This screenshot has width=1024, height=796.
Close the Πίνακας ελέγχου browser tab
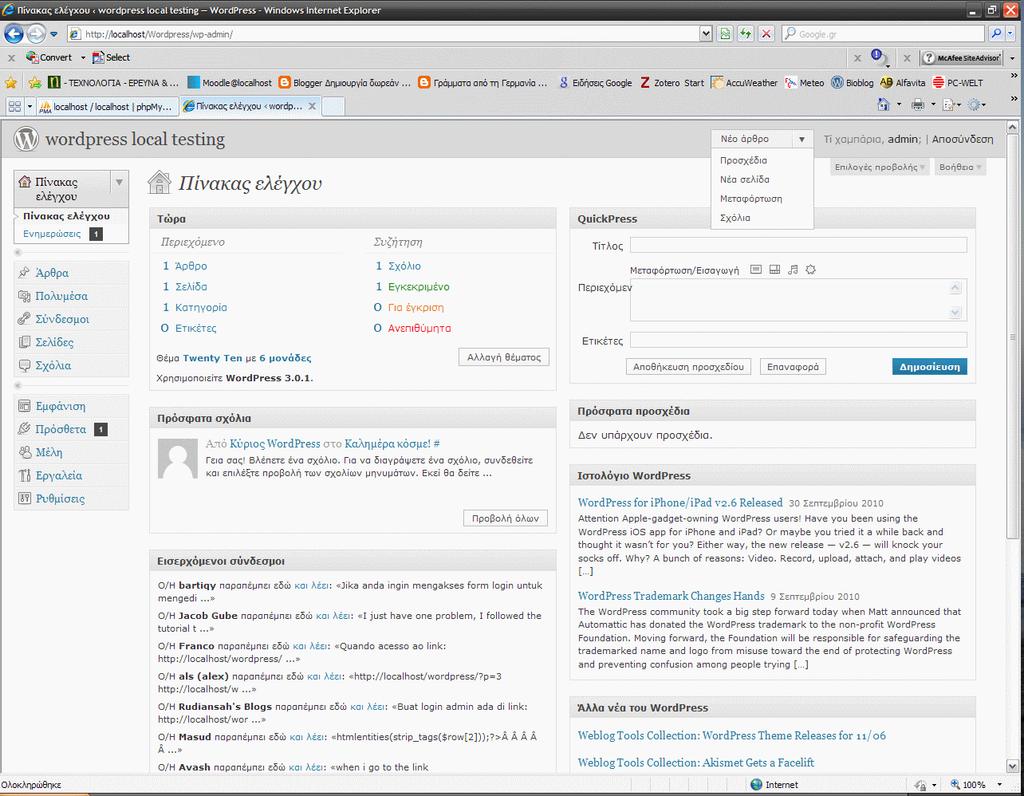pos(312,106)
